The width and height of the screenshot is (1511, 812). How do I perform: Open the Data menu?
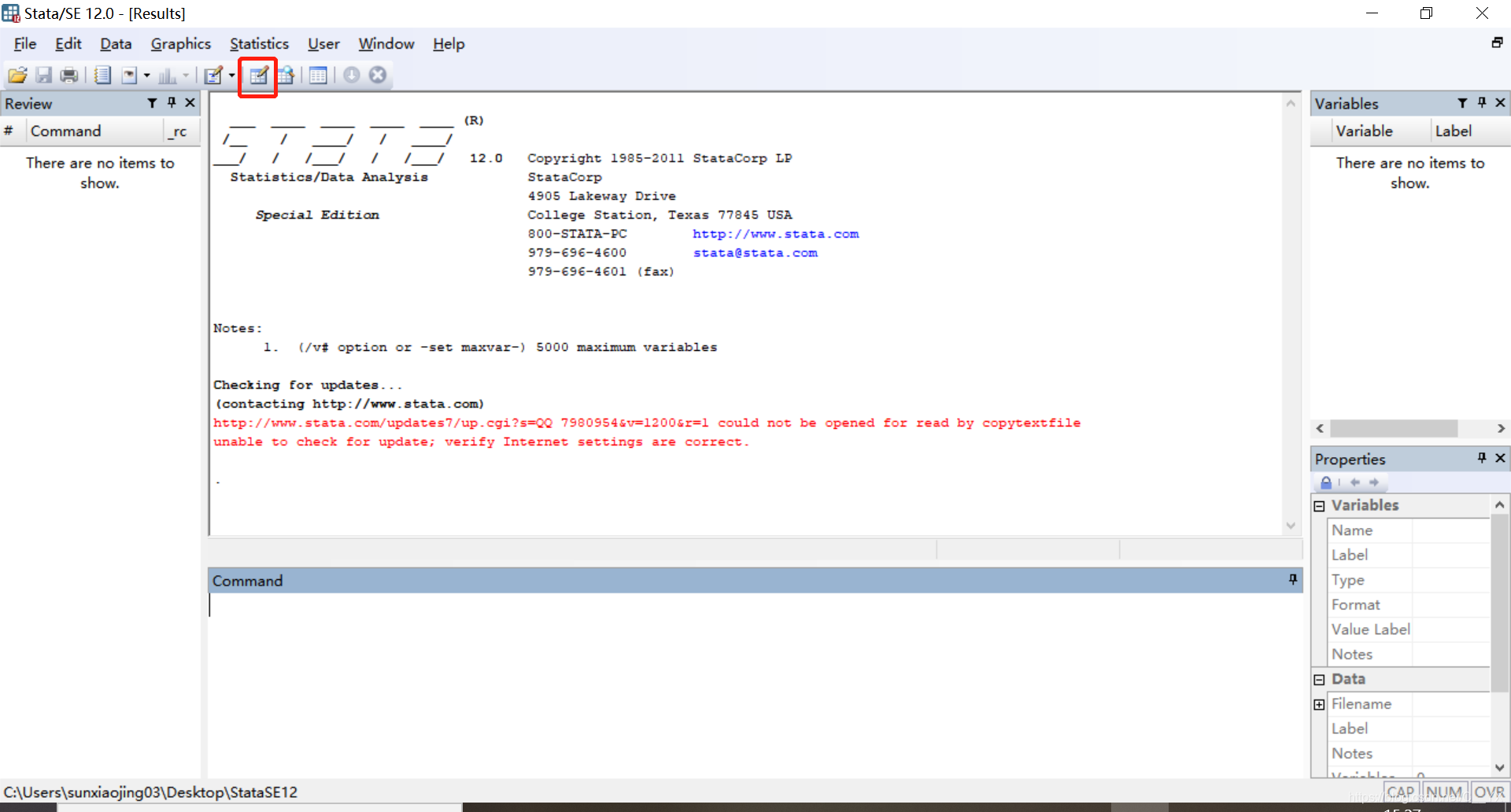point(116,44)
